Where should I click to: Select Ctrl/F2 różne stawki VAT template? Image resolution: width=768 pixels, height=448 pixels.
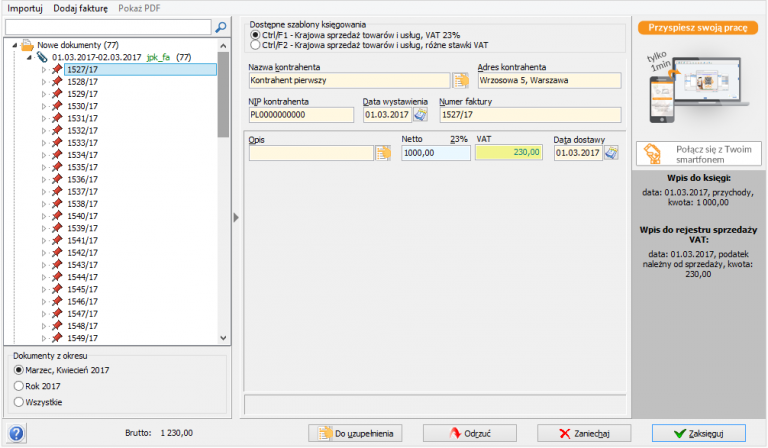255,45
